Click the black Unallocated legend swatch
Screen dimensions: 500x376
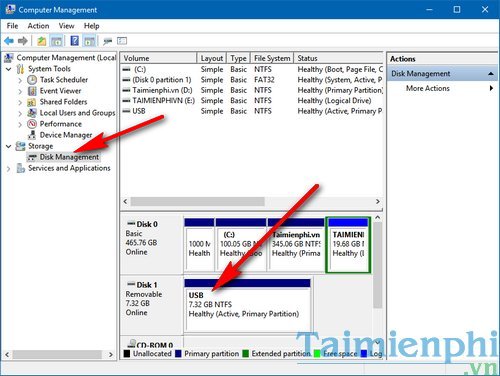pyautogui.click(x=127, y=354)
